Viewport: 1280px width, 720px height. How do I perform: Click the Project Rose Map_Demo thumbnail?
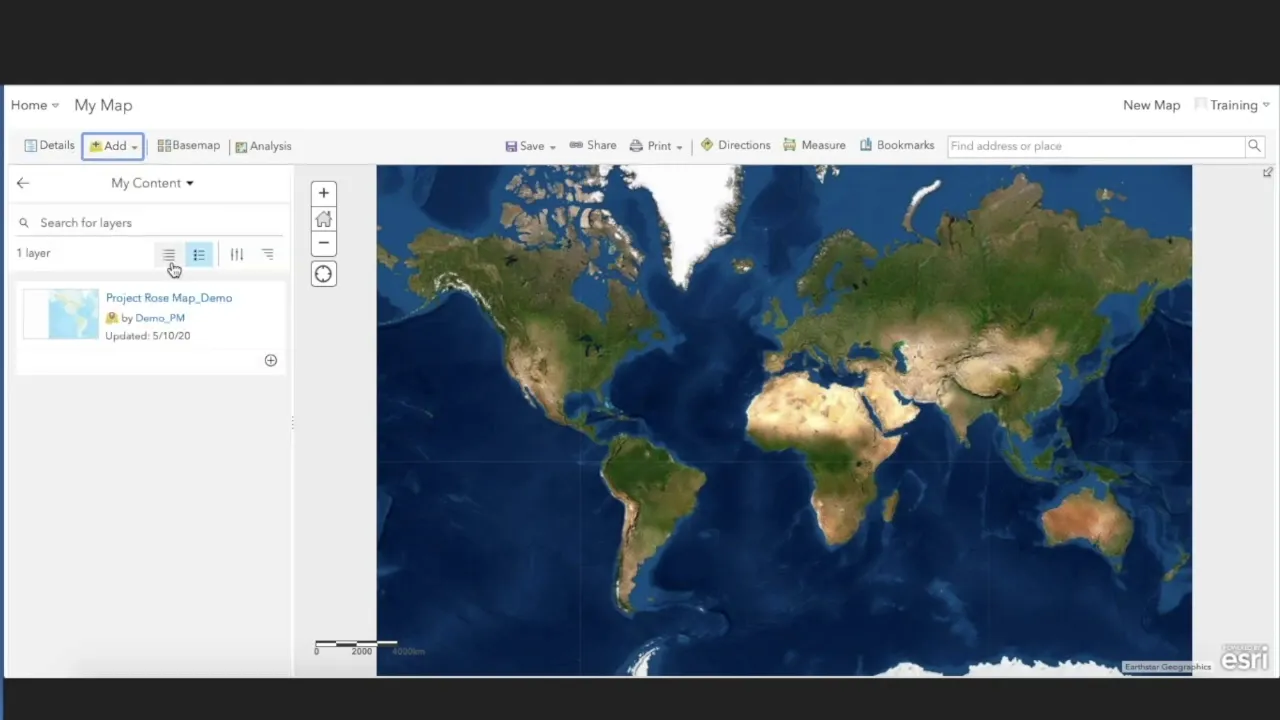pos(61,314)
